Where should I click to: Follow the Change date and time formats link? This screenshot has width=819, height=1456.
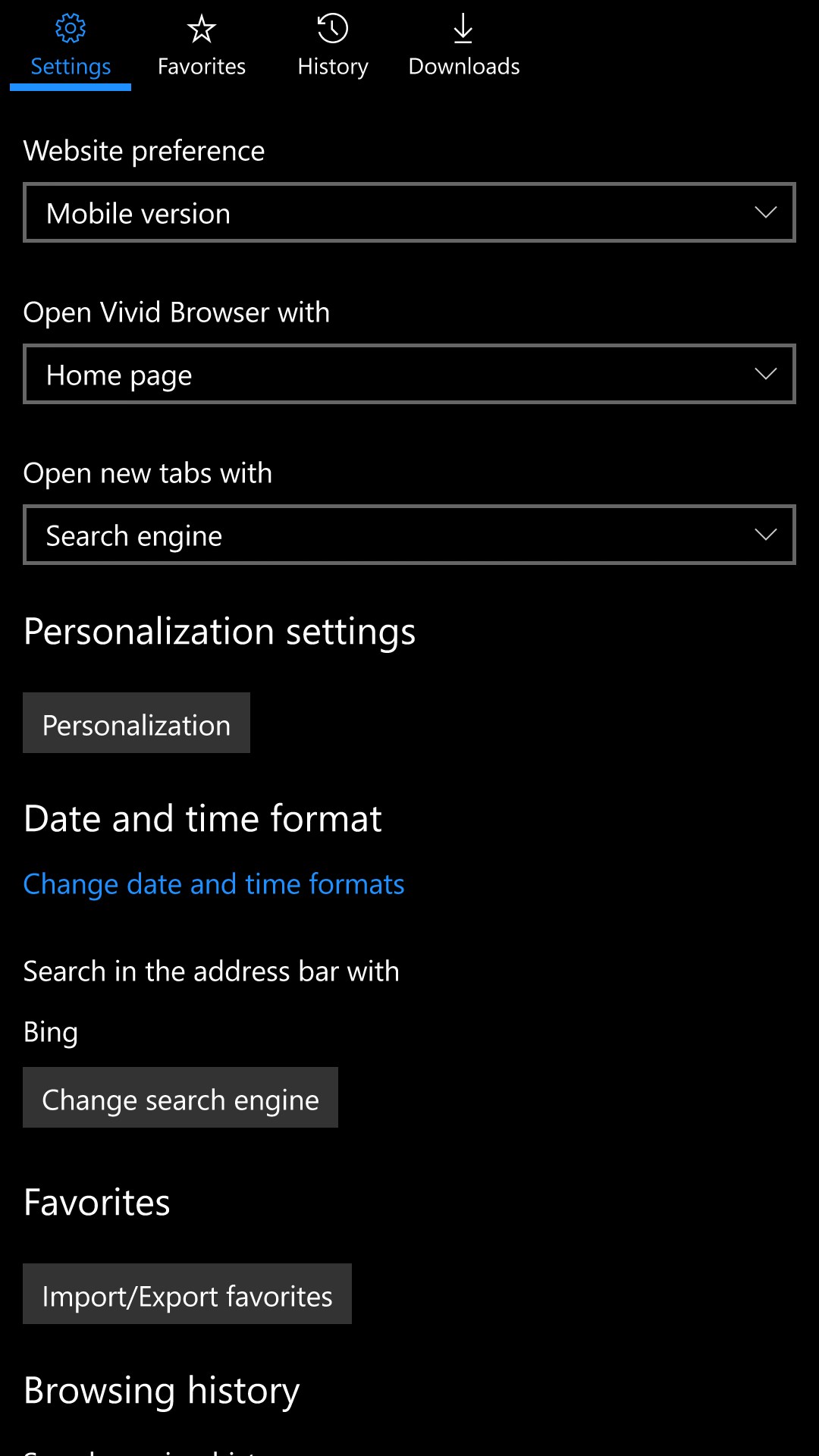214,884
